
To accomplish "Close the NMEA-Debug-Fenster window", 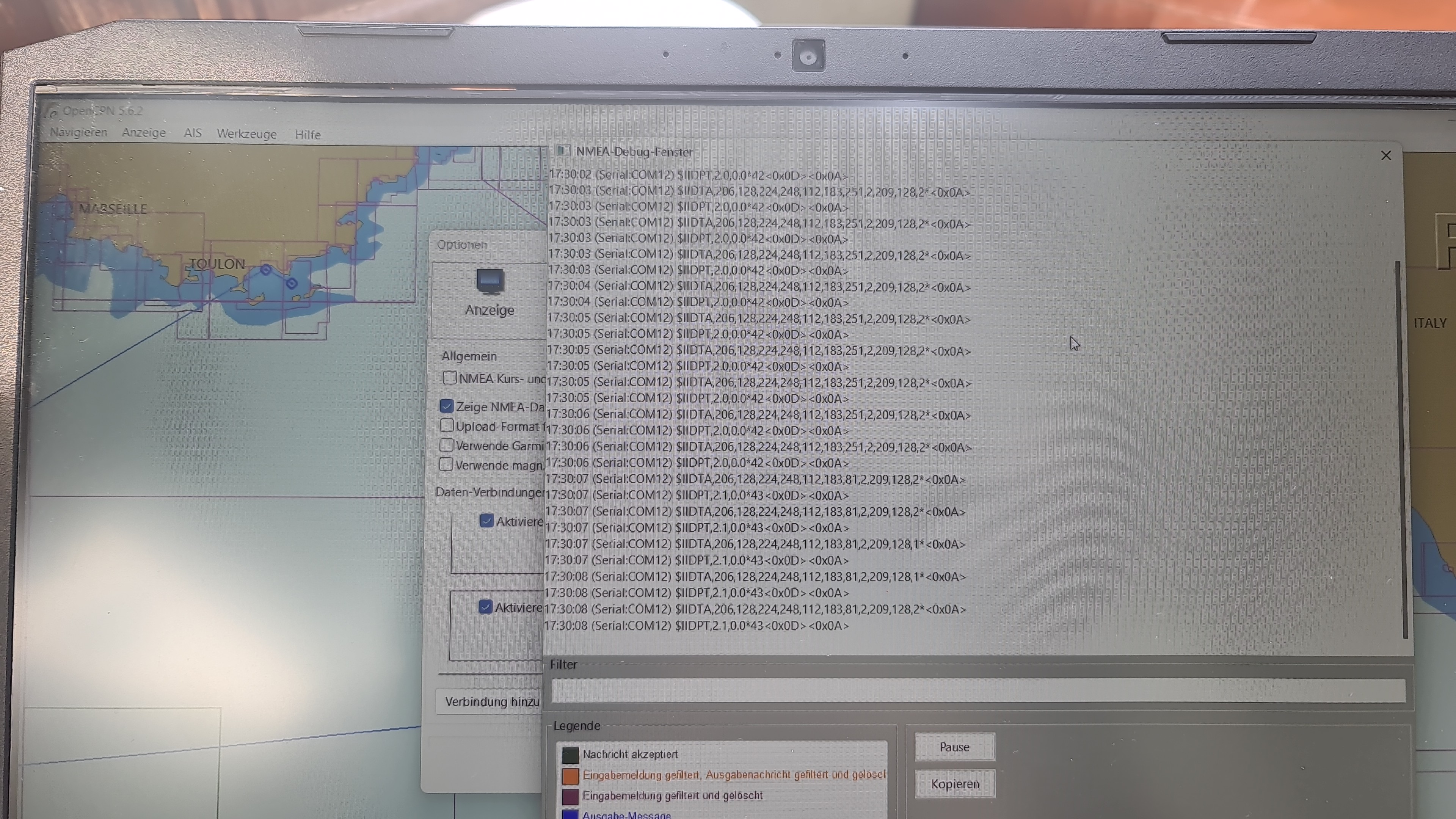I will [x=1385, y=155].
